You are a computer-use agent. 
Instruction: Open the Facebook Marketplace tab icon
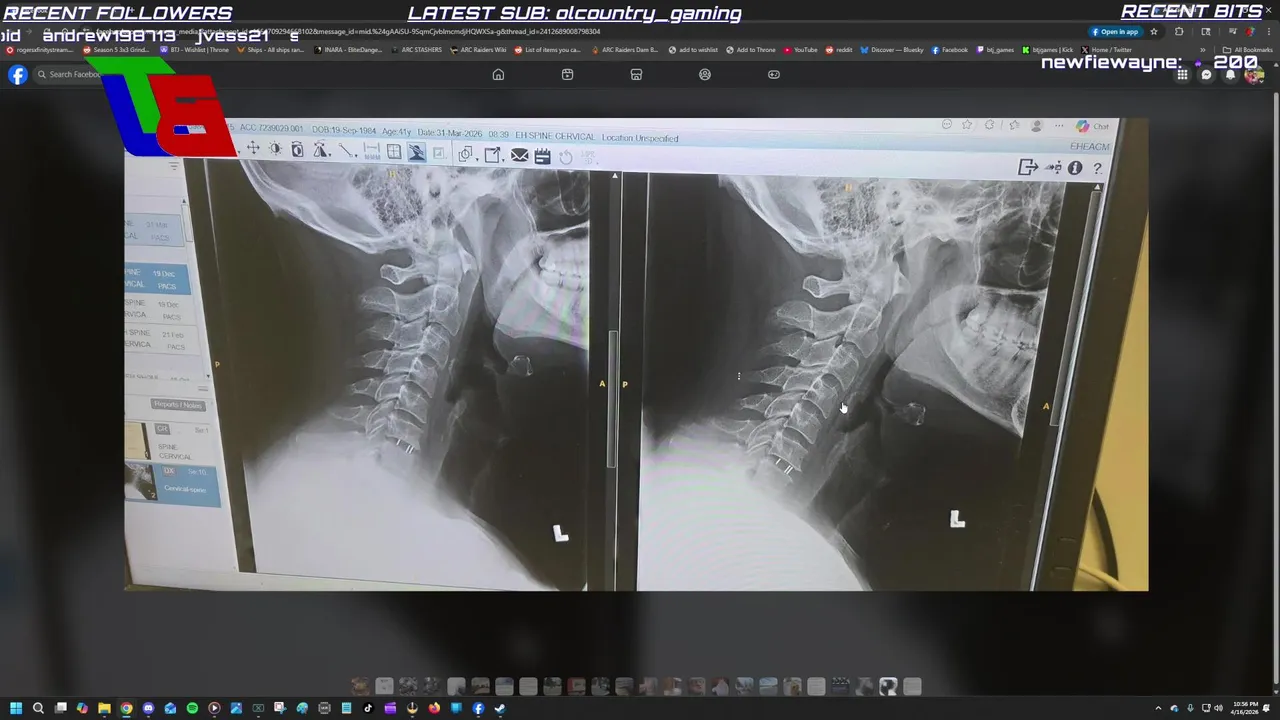point(636,74)
